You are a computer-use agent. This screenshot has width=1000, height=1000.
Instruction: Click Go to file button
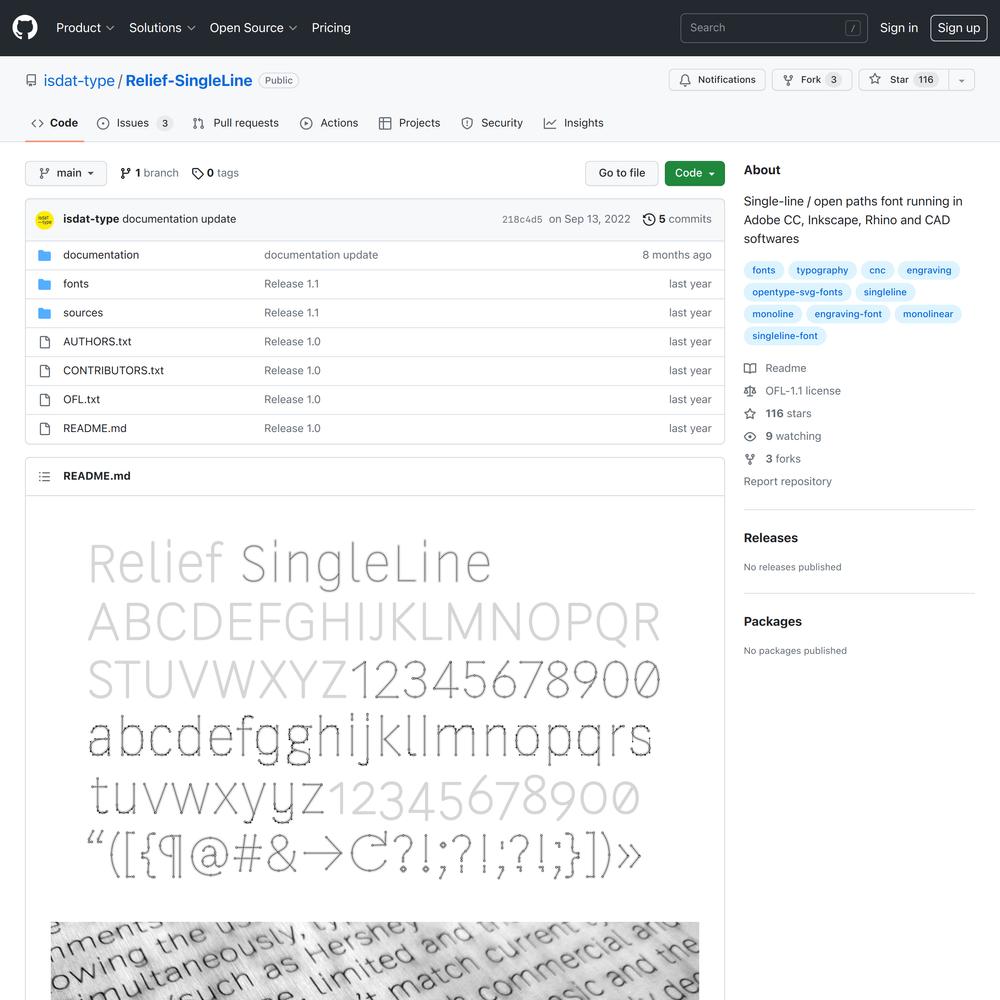621,173
